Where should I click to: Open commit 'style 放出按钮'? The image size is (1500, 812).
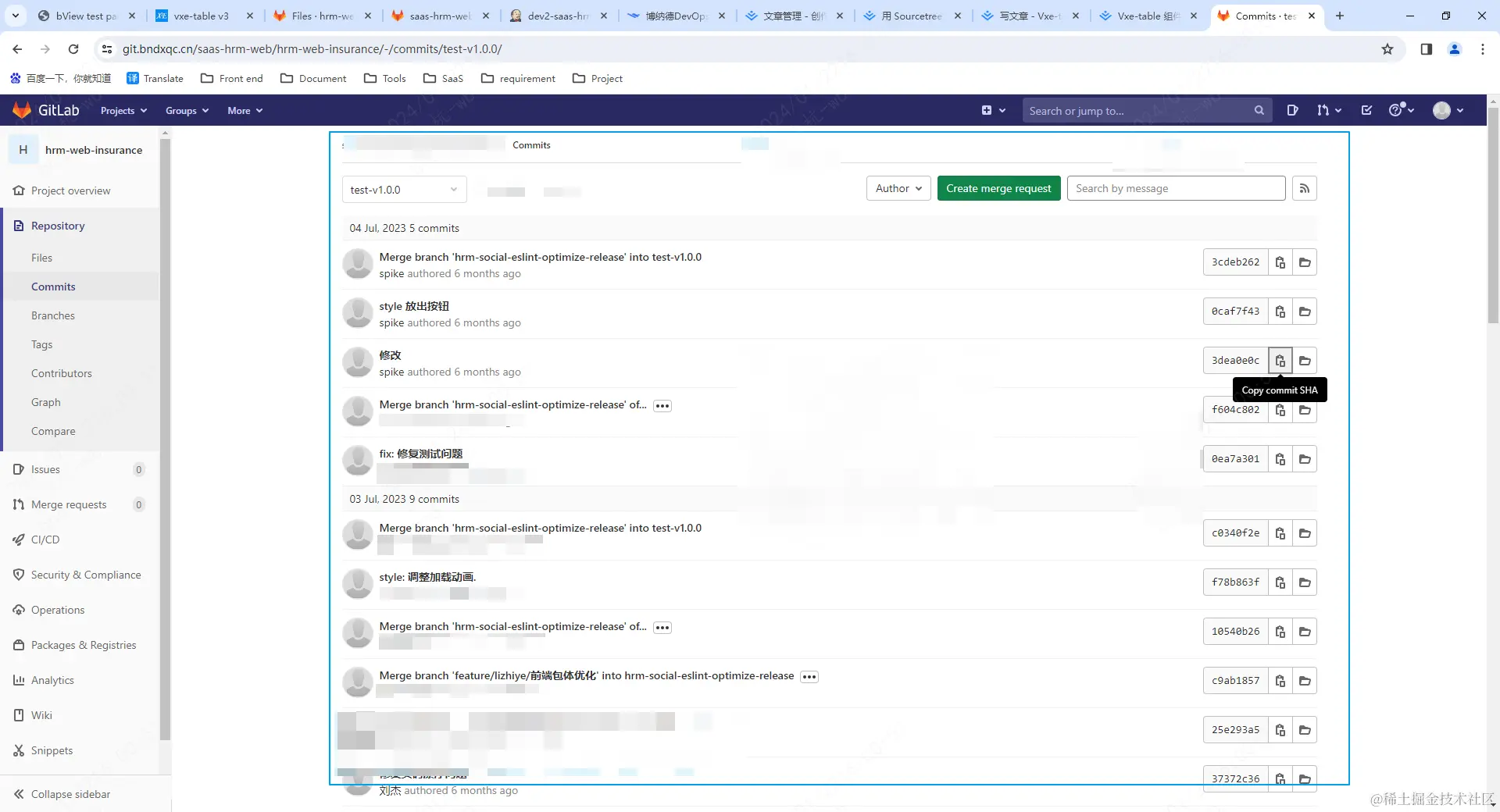click(x=413, y=306)
